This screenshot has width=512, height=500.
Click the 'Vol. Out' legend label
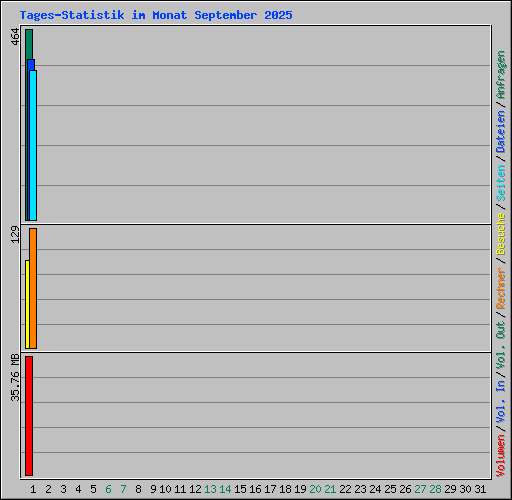pyautogui.click(x=501, y=345)
